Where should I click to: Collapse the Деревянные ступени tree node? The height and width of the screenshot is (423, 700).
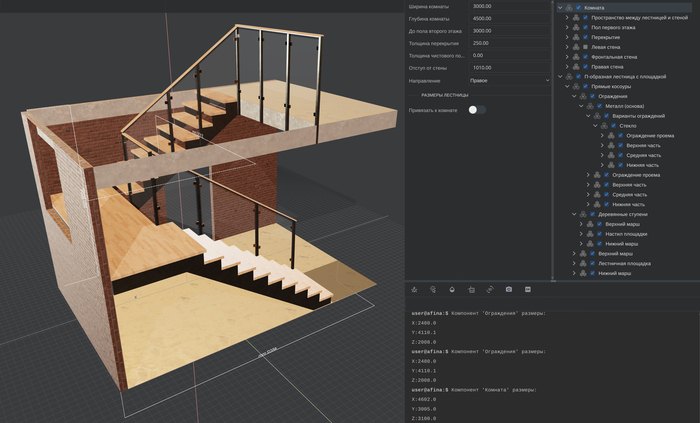point(574,214)
